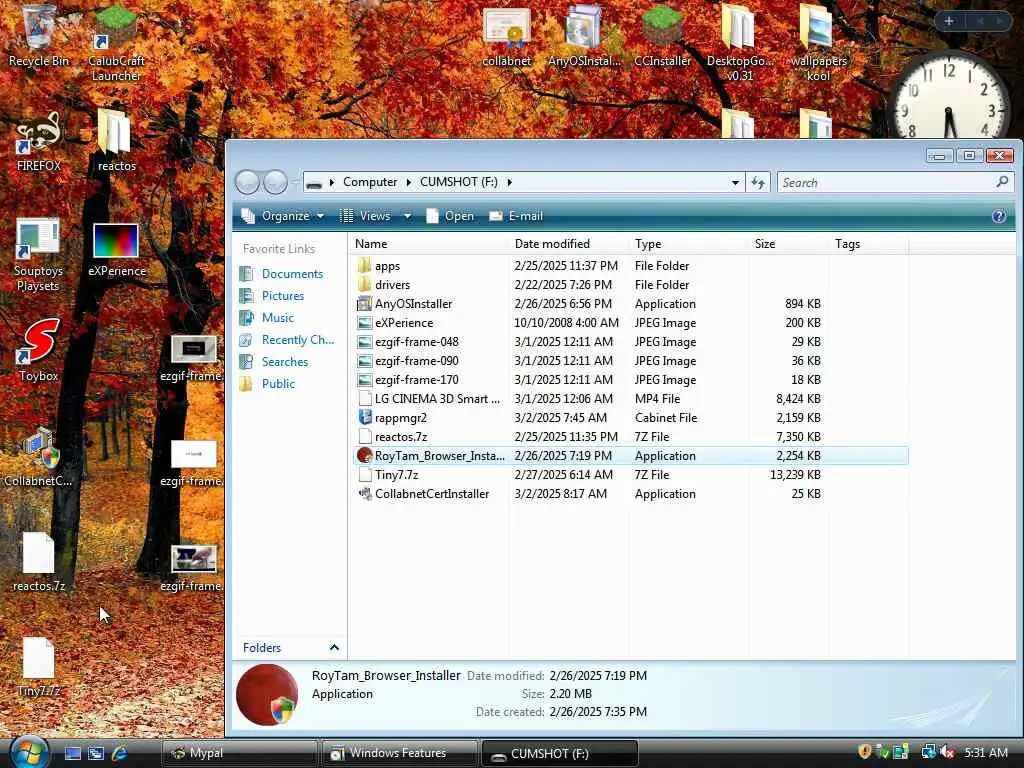Select AnyOSInstal... desktop icon
The image size is (1024, 768).
coord(584,36)
